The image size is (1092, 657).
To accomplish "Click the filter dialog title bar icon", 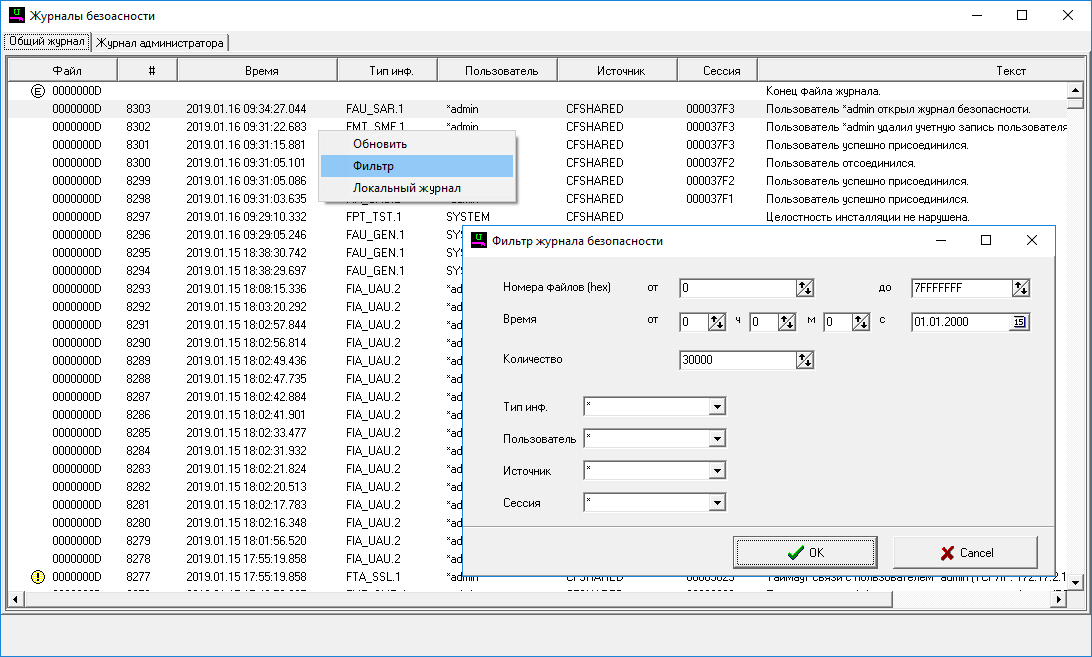I will pyautogui.click(x=481, y=241).
